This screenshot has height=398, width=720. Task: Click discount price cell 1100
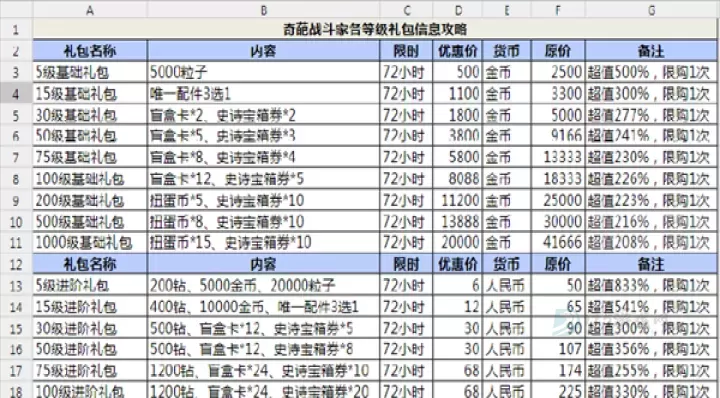tap(457, 94)
